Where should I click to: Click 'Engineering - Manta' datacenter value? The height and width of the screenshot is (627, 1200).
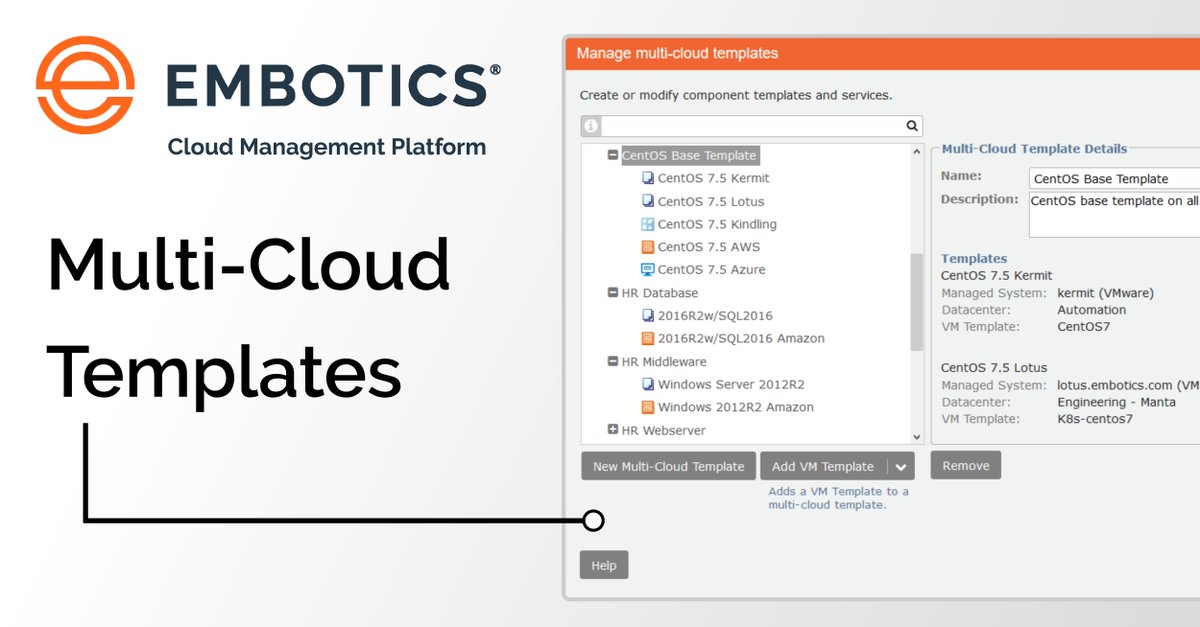(x=1116, y=402)
